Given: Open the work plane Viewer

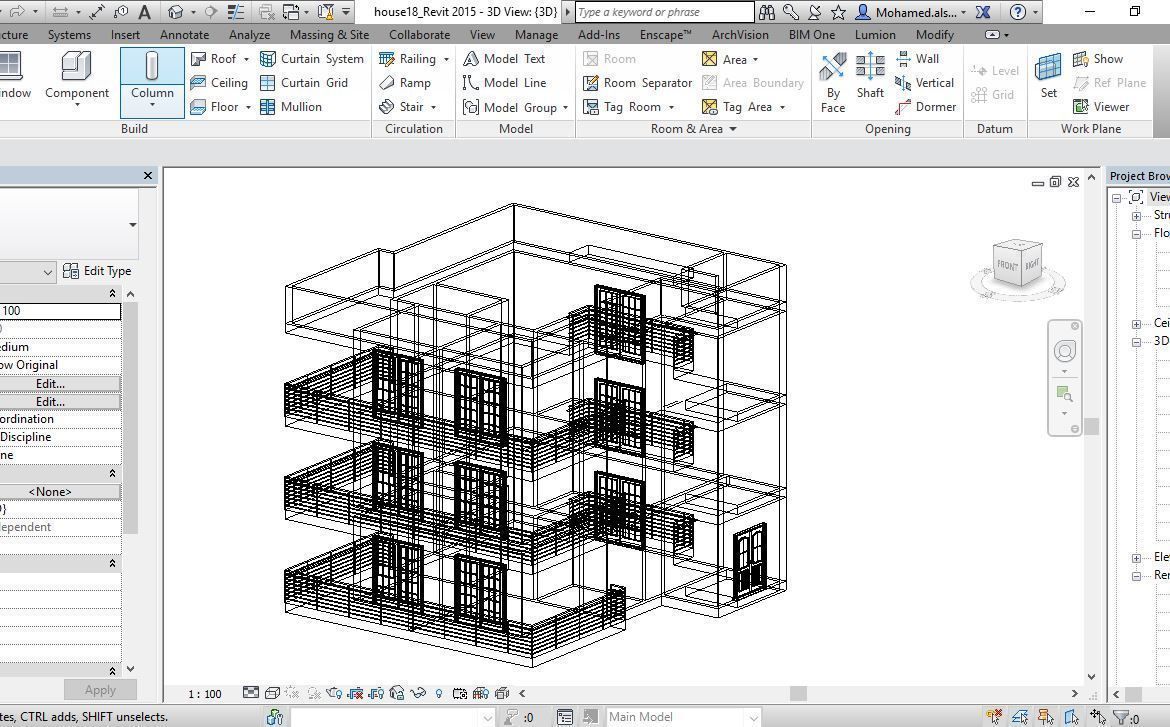Looking at the screenshot, I should pos(1101,107).
